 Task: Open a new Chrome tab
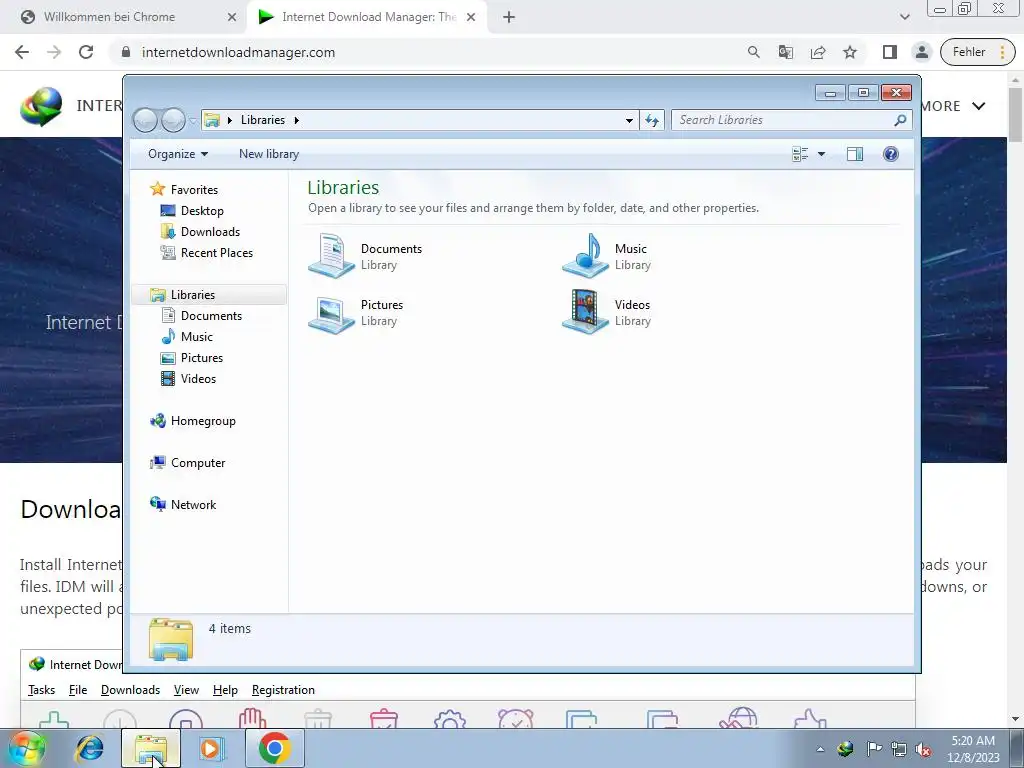tap(509, 17)
